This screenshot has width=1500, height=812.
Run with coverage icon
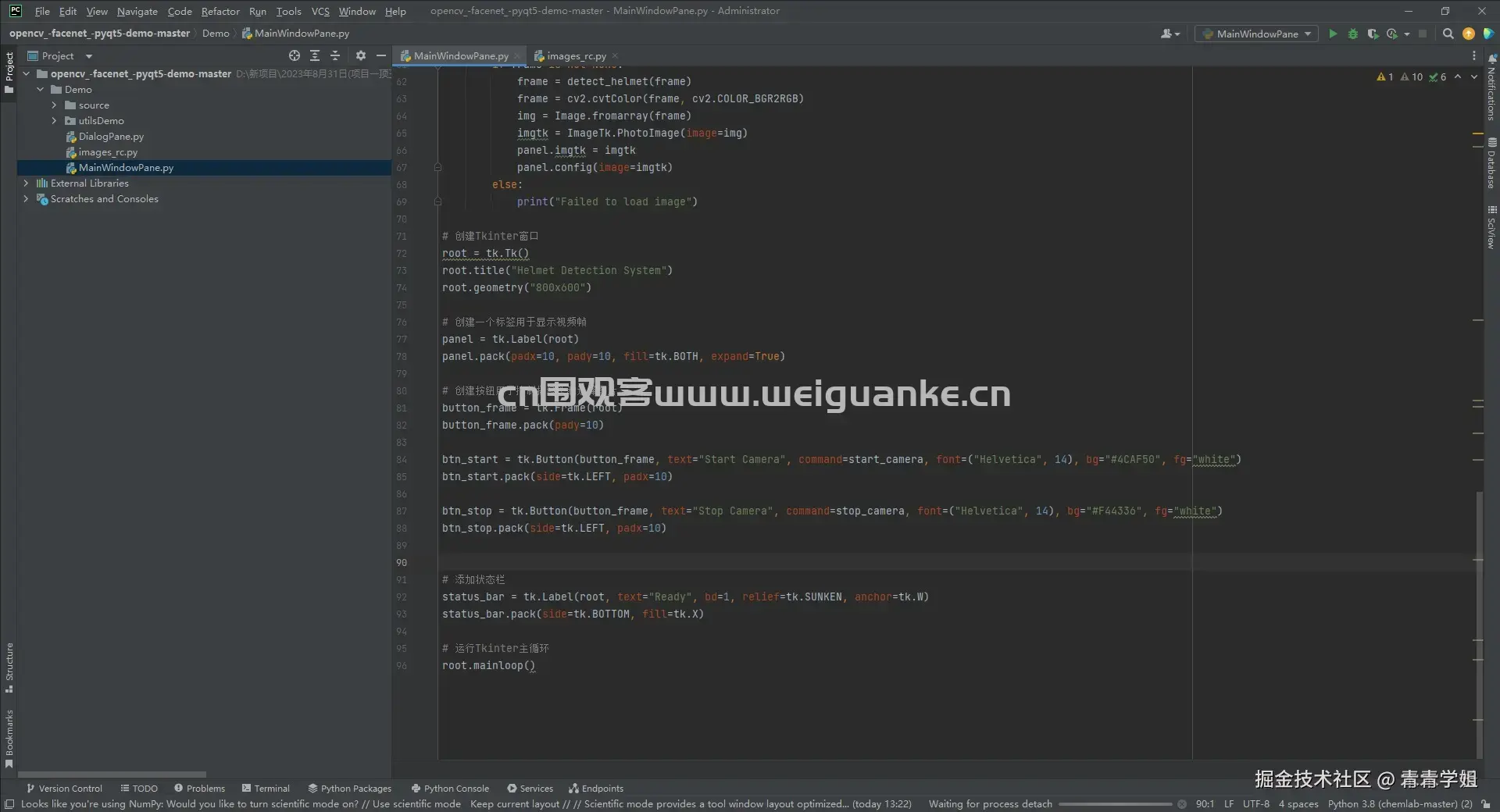tap(1373, 34)
